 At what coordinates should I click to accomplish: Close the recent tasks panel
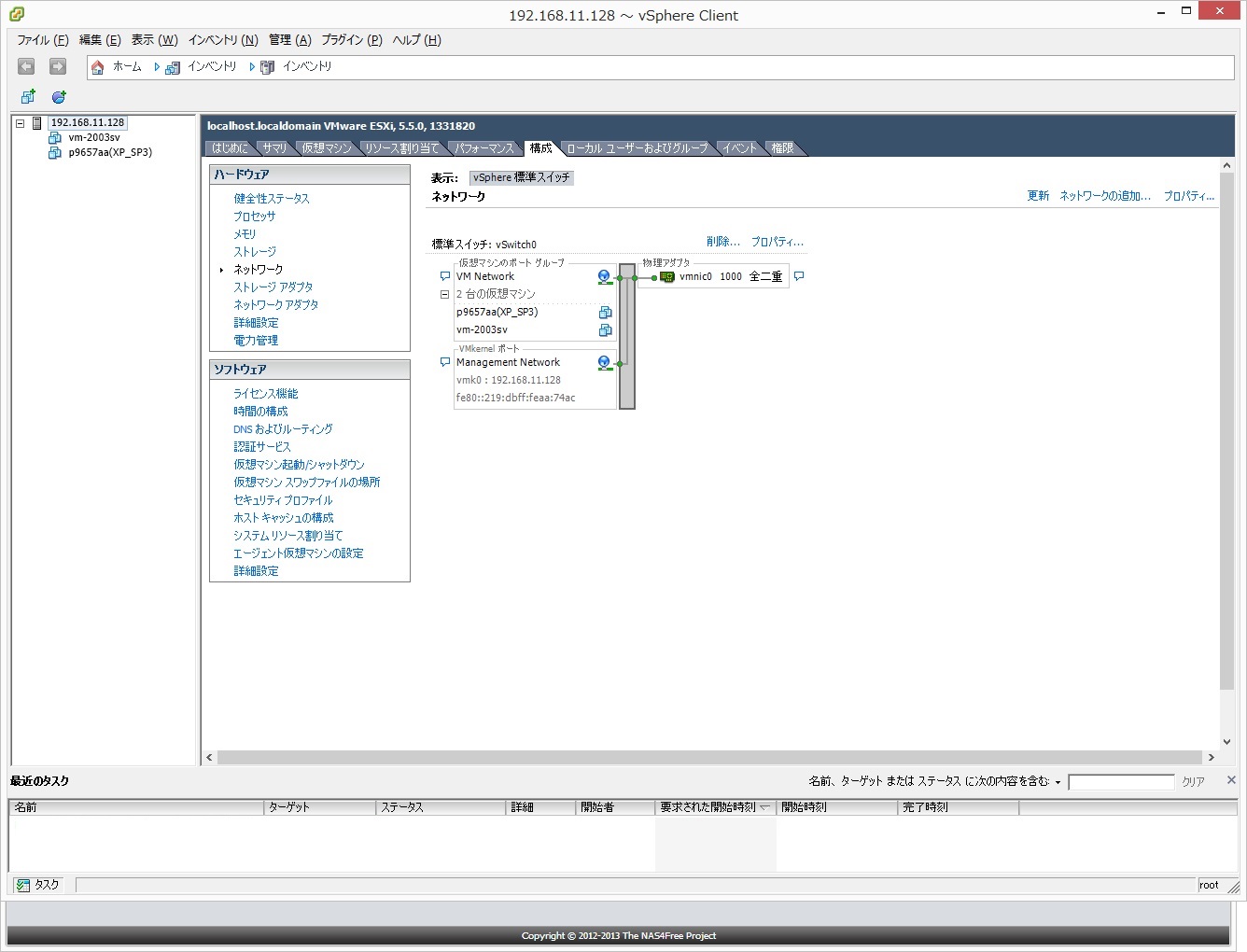tap(1231, 780)
